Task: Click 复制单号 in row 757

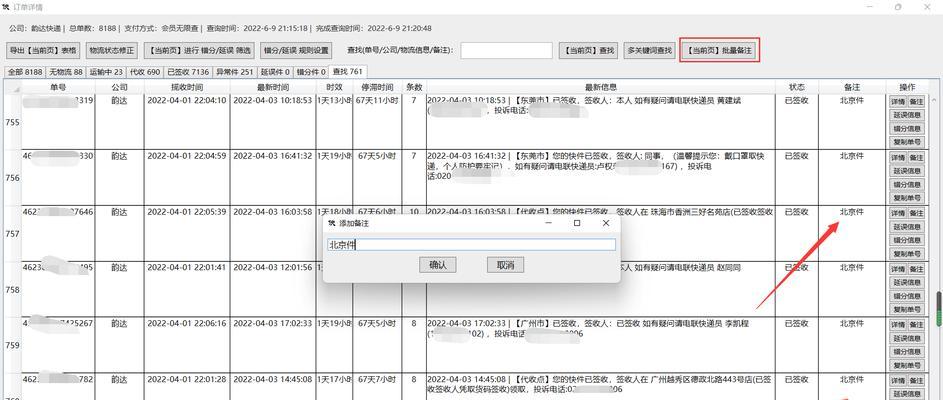Action: (907, 254)
